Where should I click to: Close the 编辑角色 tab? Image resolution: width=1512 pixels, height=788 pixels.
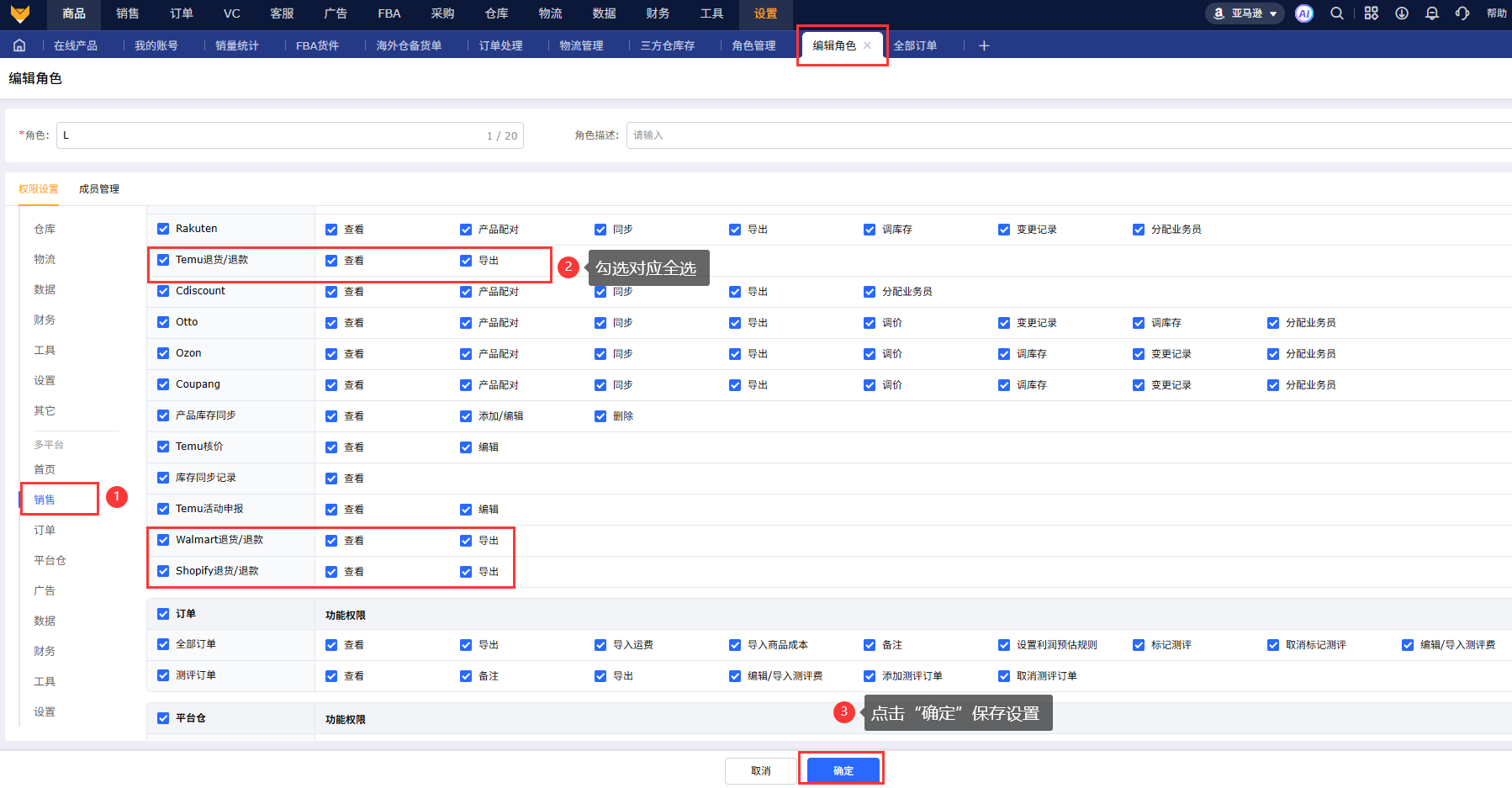pos(867,45)
